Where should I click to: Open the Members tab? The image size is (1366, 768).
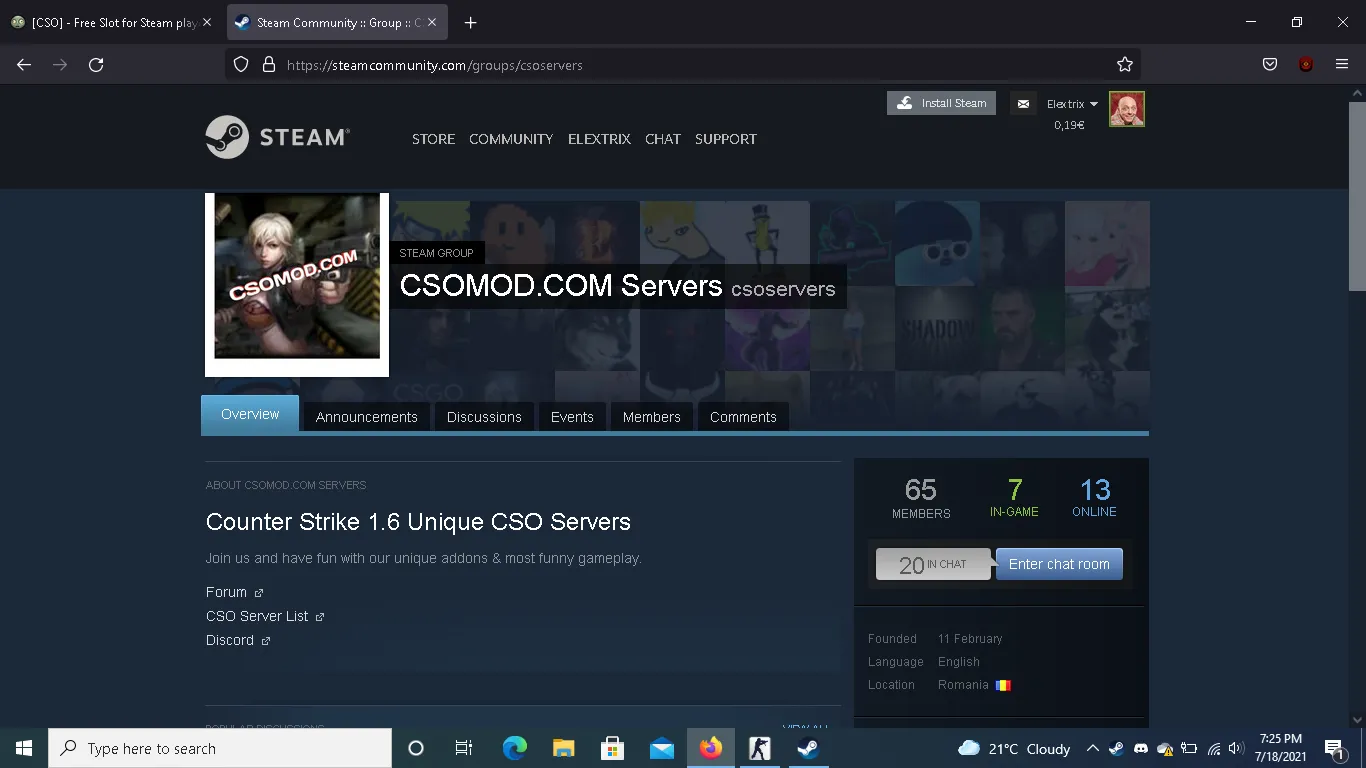(x=652, y=417)
